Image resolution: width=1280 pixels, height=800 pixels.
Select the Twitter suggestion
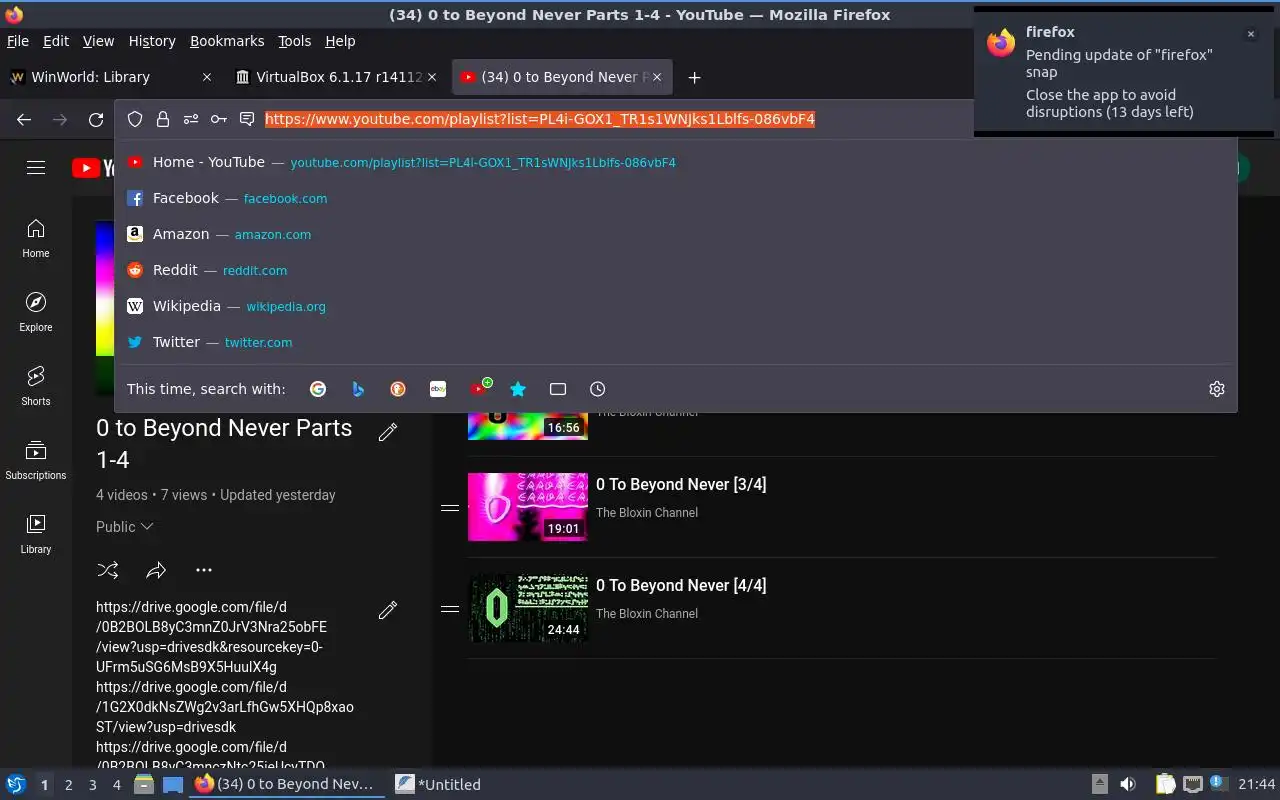(x=676, y=342)
